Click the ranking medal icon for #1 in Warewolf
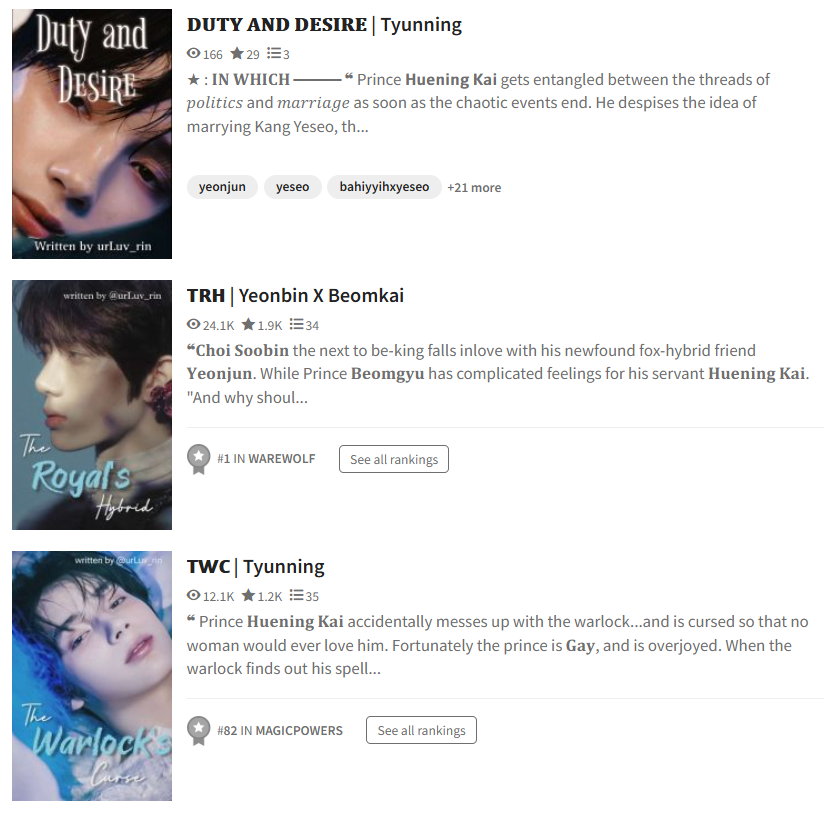This screenshot has width=837, height=817. (x=199, y=459)
